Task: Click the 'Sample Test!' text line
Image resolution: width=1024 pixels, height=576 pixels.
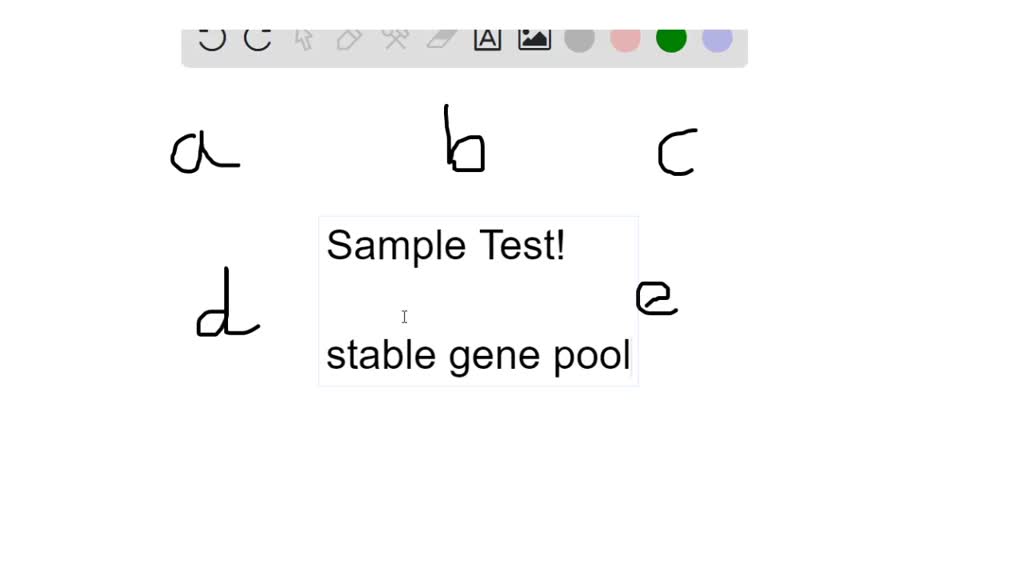Action: [x=446, y=246]
